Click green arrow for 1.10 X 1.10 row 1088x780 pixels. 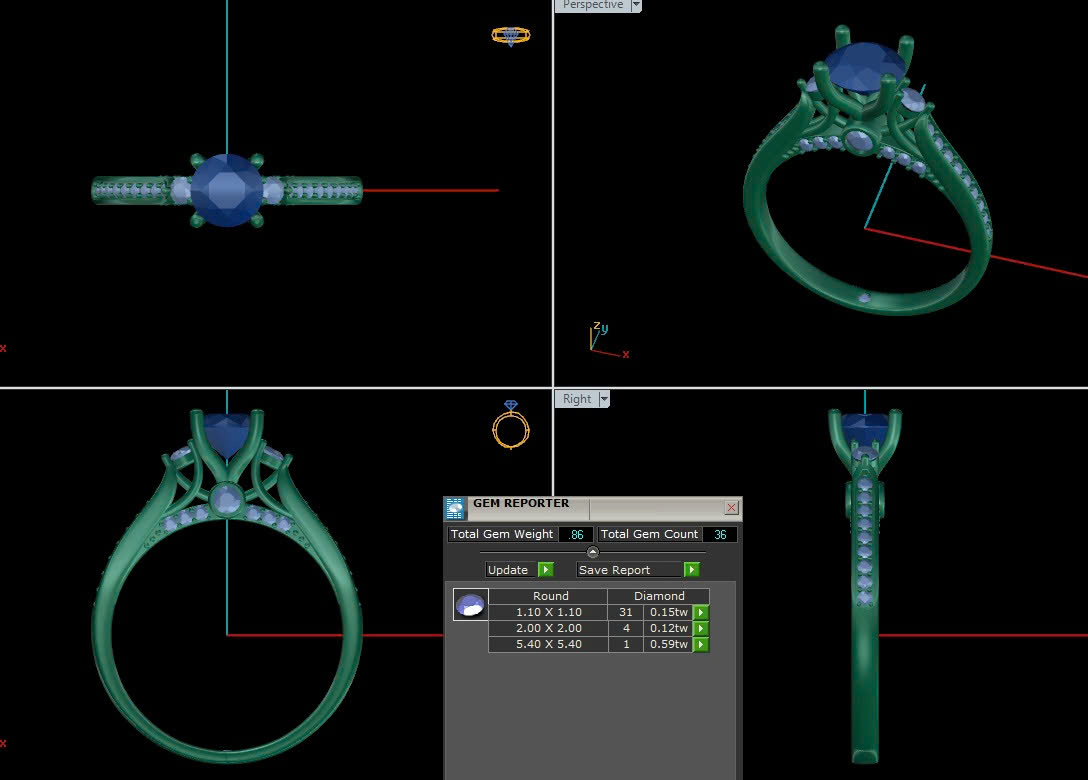(701, 612)
